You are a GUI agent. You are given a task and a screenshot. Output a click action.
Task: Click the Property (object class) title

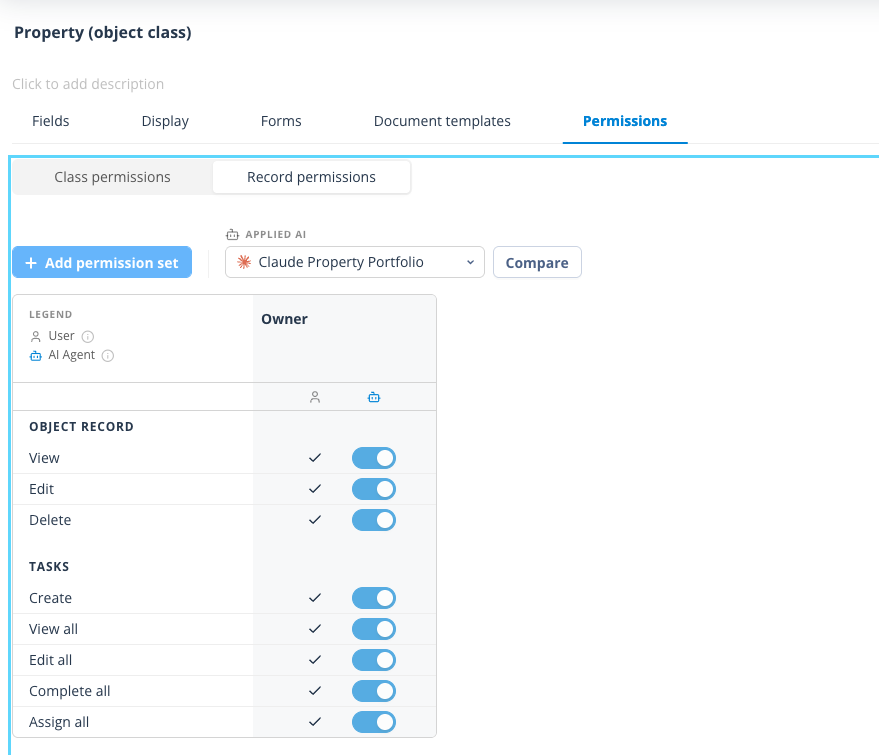click(103, 33)
